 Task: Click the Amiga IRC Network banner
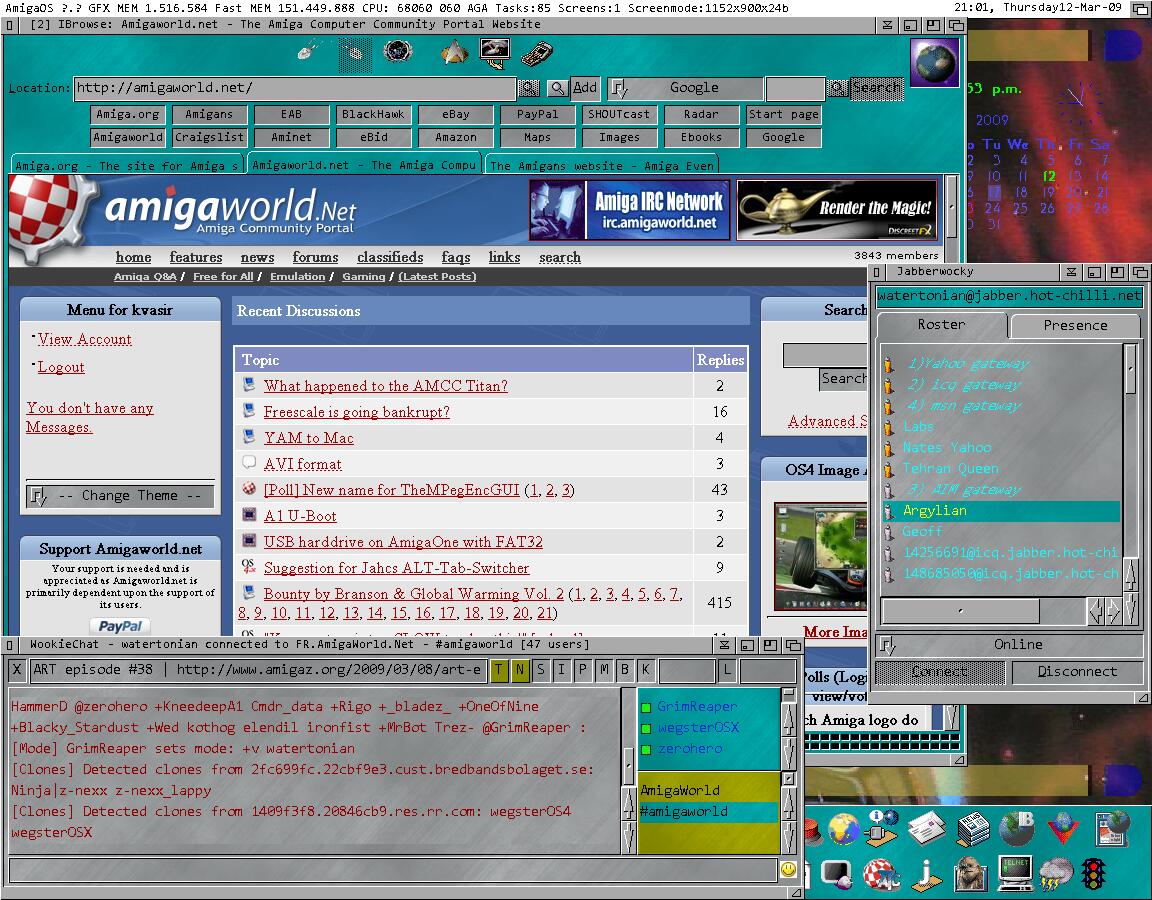pyautogui.click(x=630, y=210)
